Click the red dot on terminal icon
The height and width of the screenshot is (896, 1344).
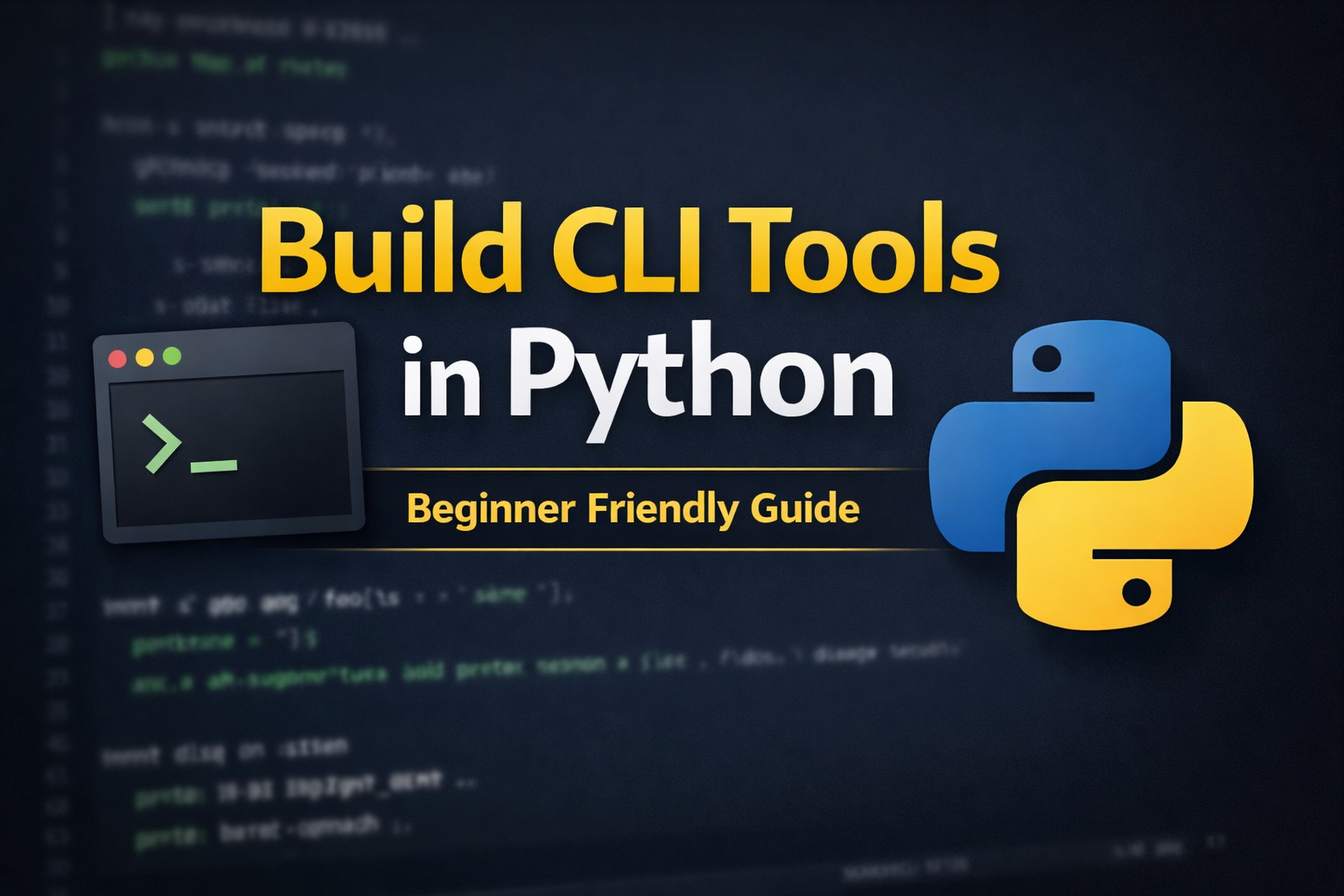tap(117, 359)
